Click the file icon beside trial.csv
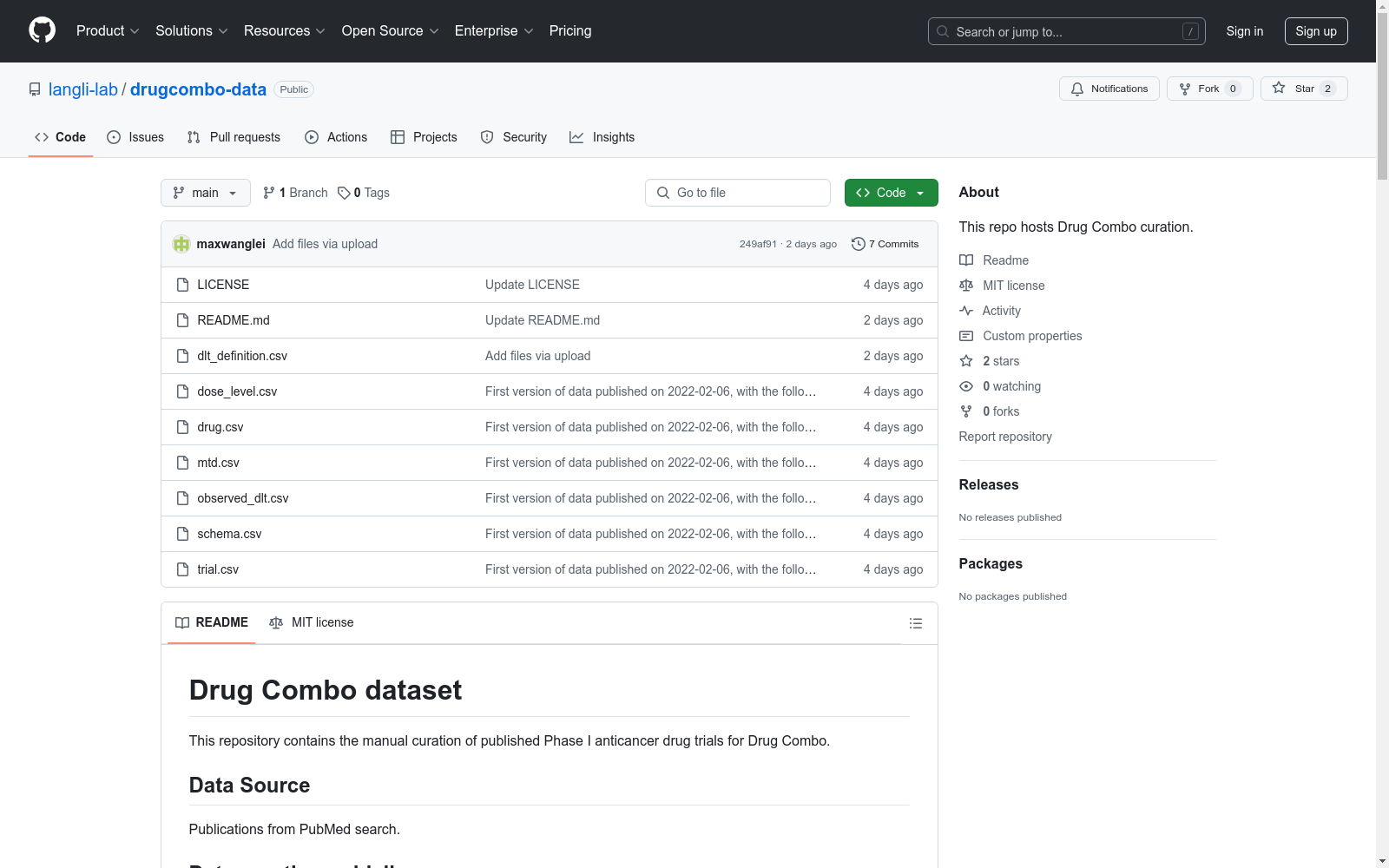The height and width of the screenshot is (868, 1389). [x=182, y=569]
